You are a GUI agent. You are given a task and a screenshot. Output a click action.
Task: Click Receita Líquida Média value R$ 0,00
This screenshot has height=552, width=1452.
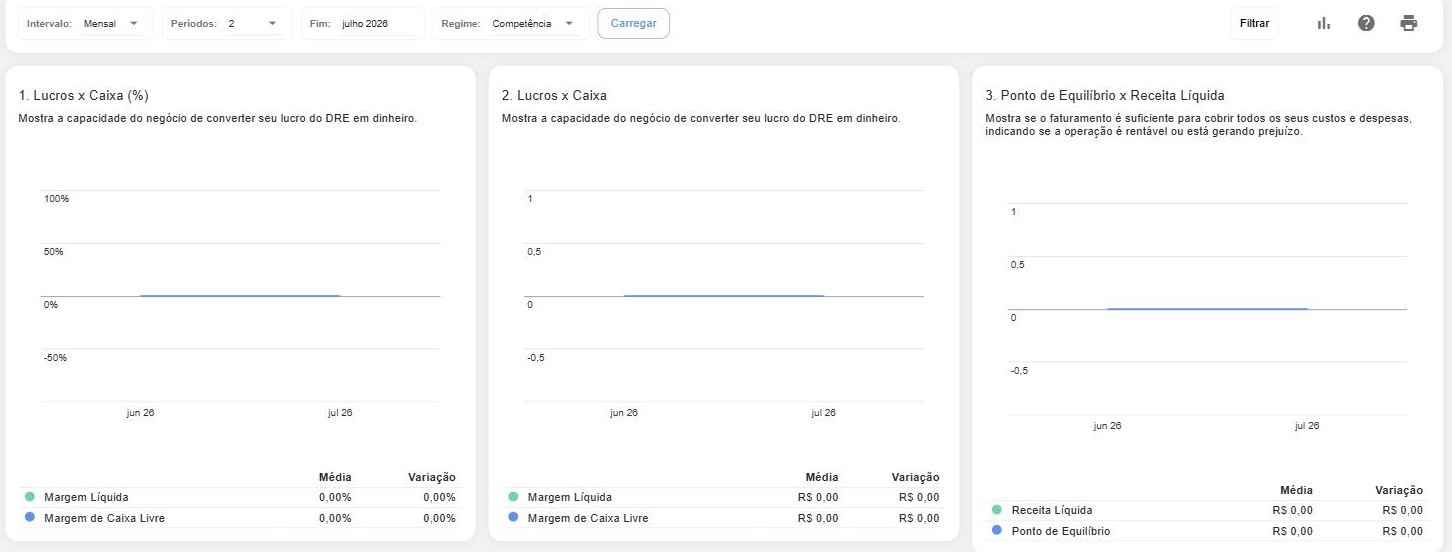point(1292,510)
